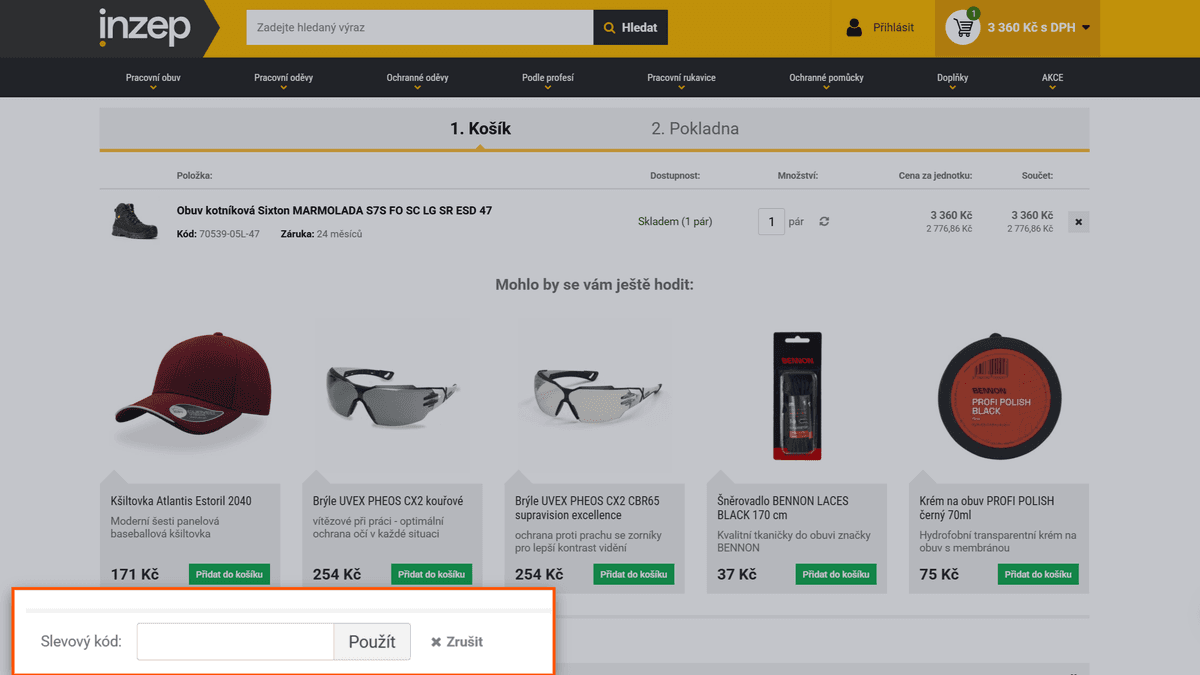Click the inzep logo
1200x675 pixels.
[144, 27]
